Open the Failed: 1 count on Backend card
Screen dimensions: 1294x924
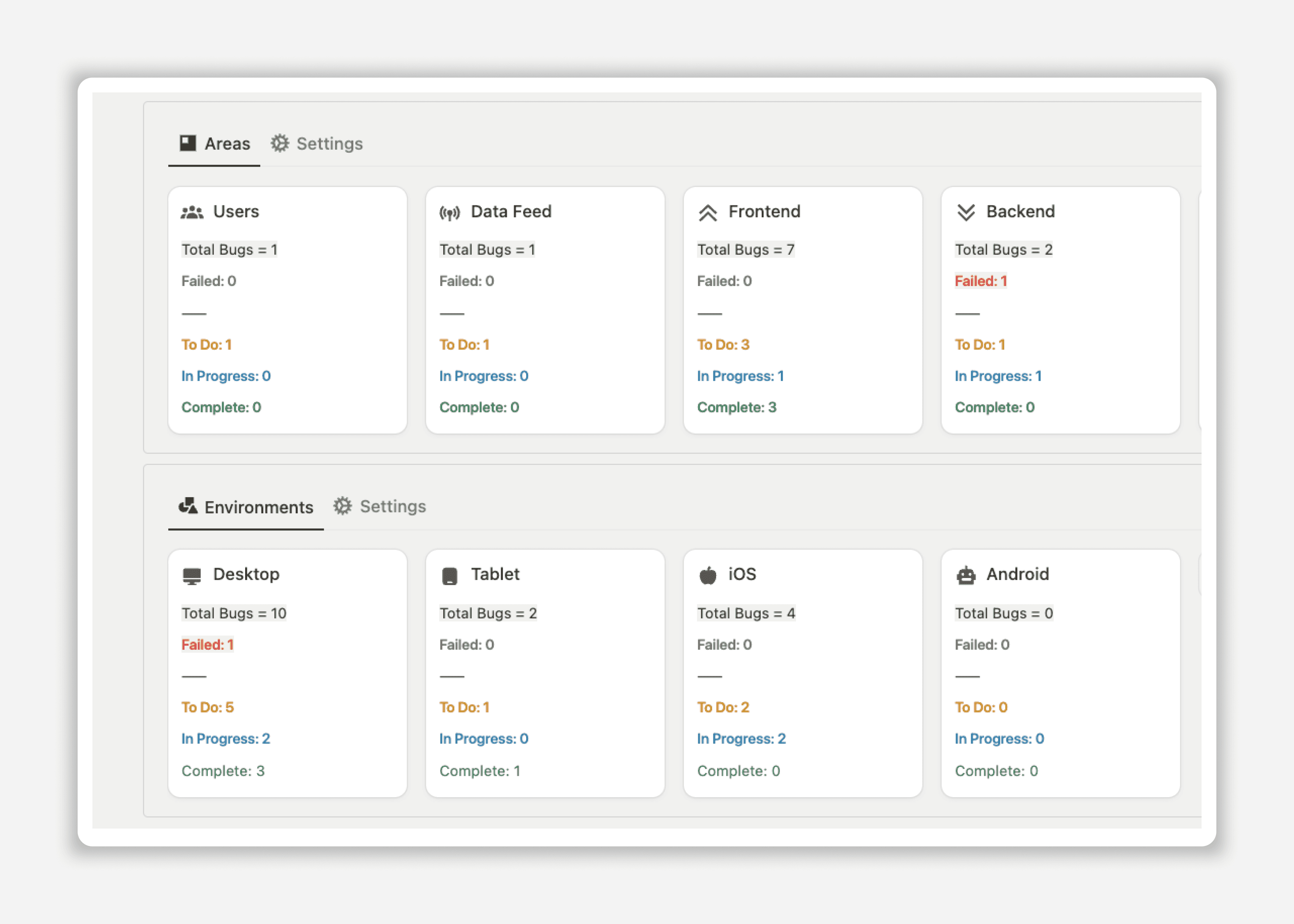pyautogui.click(x=981, y=281)
